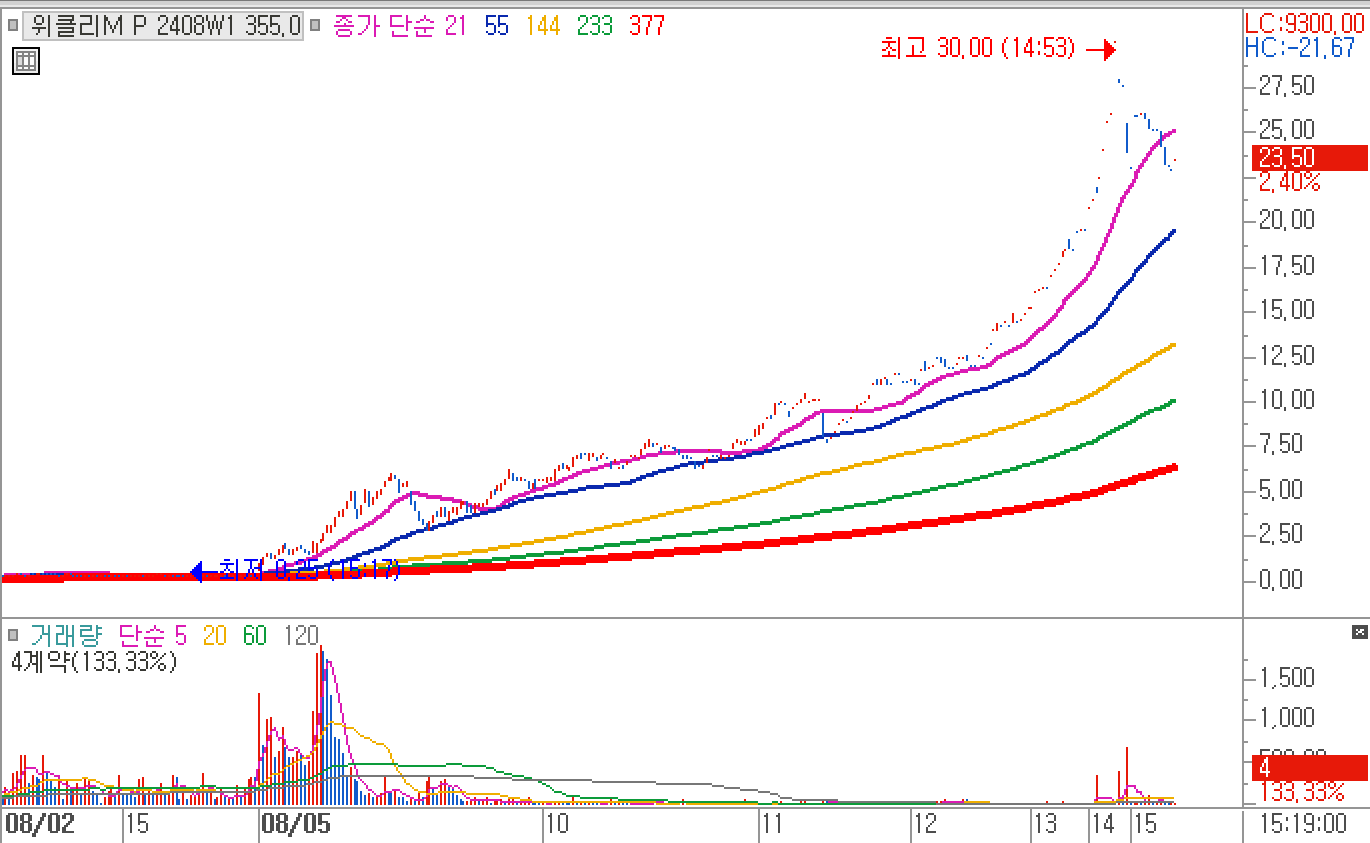Close the volume pane with its X button
Screen dimensions: 1370x843
coord(1359,632)
